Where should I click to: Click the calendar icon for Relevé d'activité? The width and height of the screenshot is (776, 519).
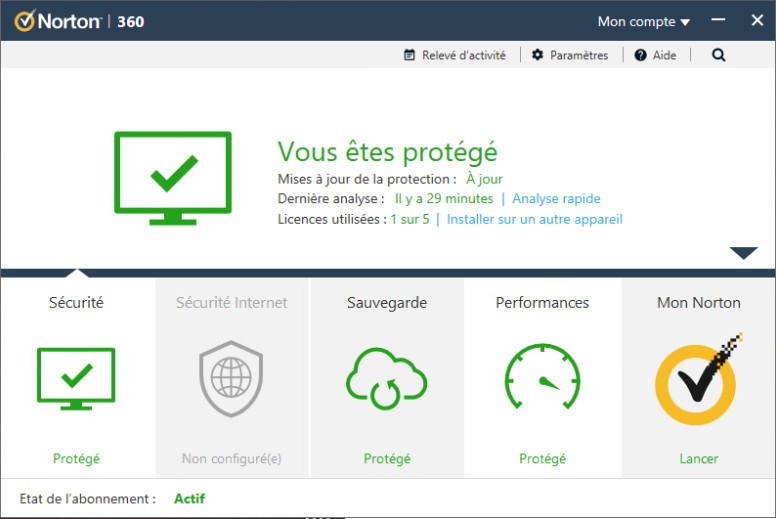click(x=409, y=55)
